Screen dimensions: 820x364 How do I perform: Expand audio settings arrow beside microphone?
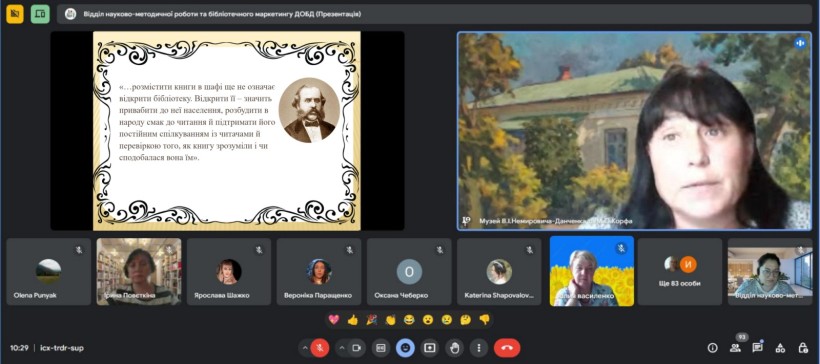click(305, 348)
